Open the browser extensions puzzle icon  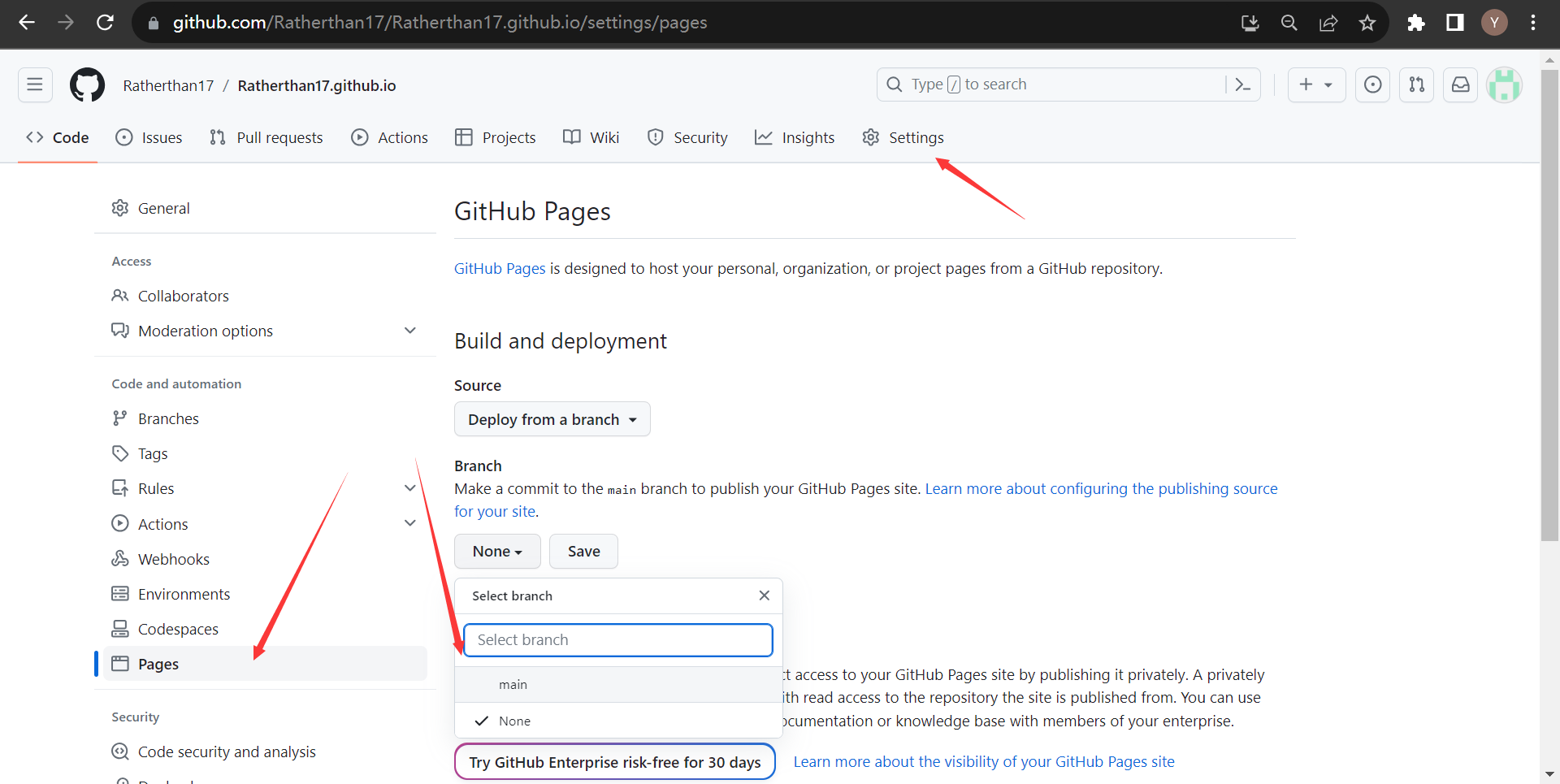click(x=1416, y=23)
